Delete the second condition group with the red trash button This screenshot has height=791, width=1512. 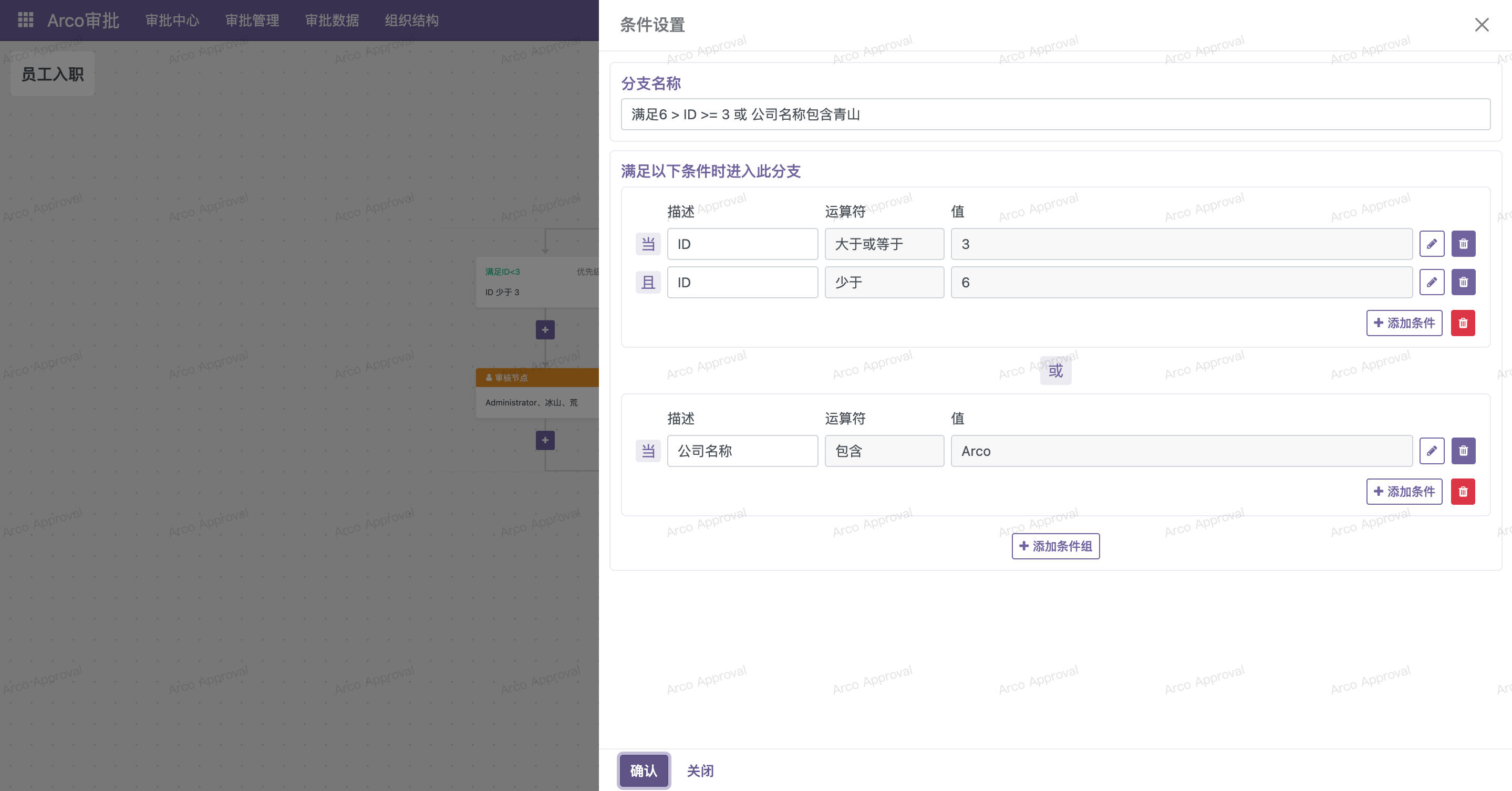pyautogui.click(x=1463, y=491)
